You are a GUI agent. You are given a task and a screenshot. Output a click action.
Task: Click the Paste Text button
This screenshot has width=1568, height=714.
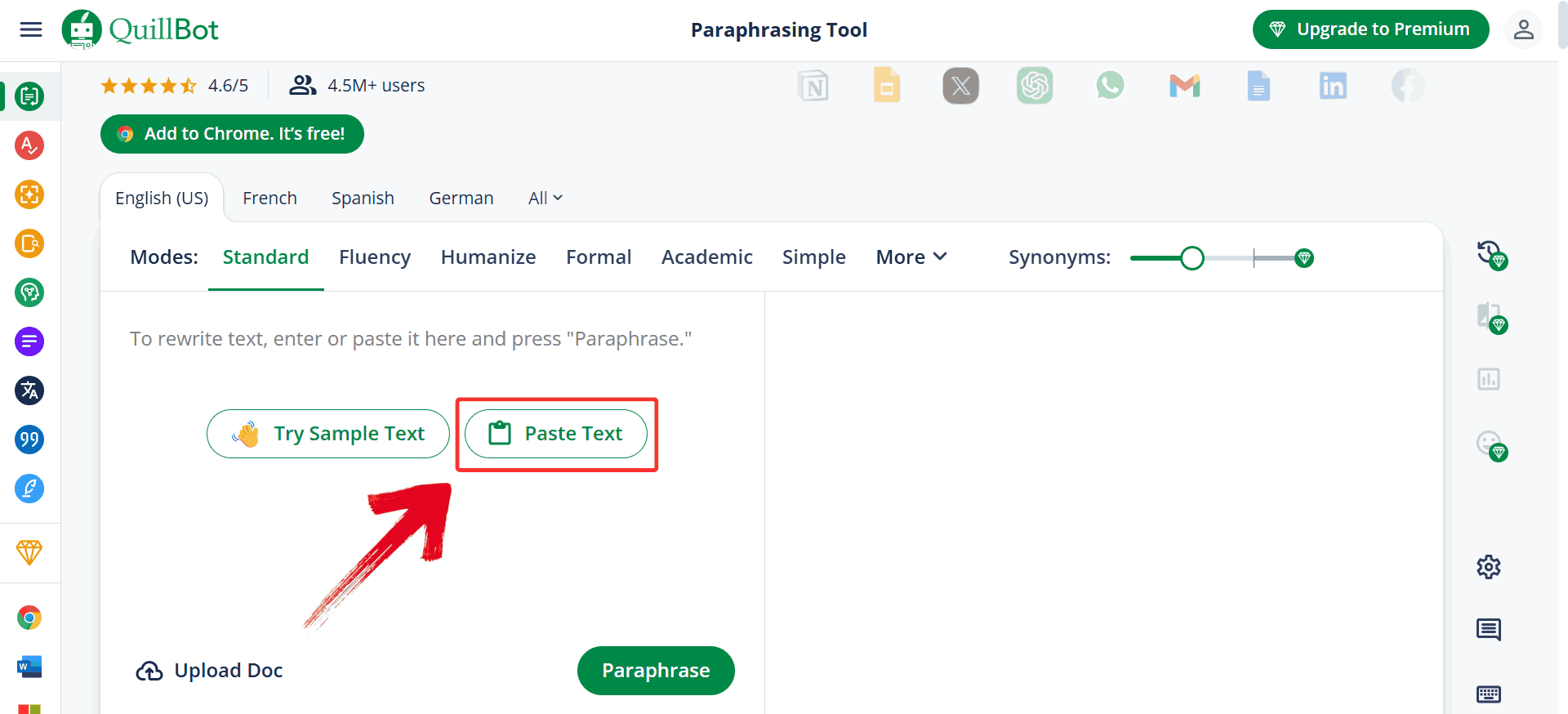[x=556, y=434]
